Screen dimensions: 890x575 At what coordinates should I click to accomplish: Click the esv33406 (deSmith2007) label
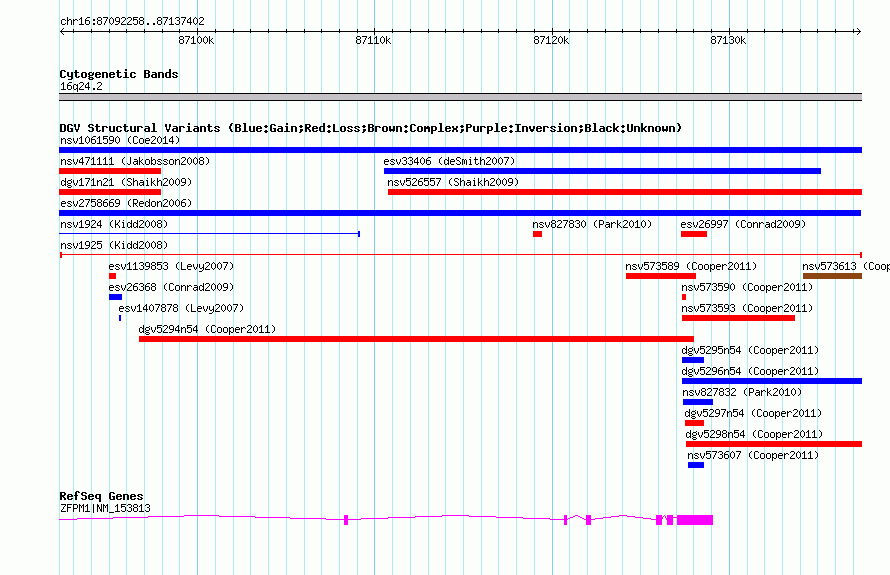[x=450, y=161]
